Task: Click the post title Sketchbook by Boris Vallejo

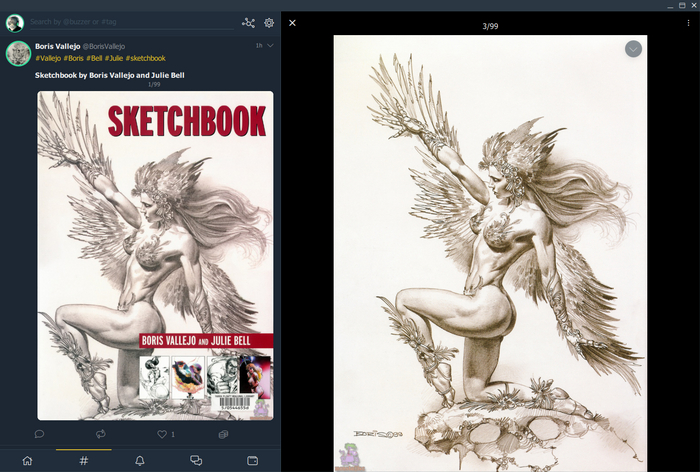Action: (x=110, y=75)
